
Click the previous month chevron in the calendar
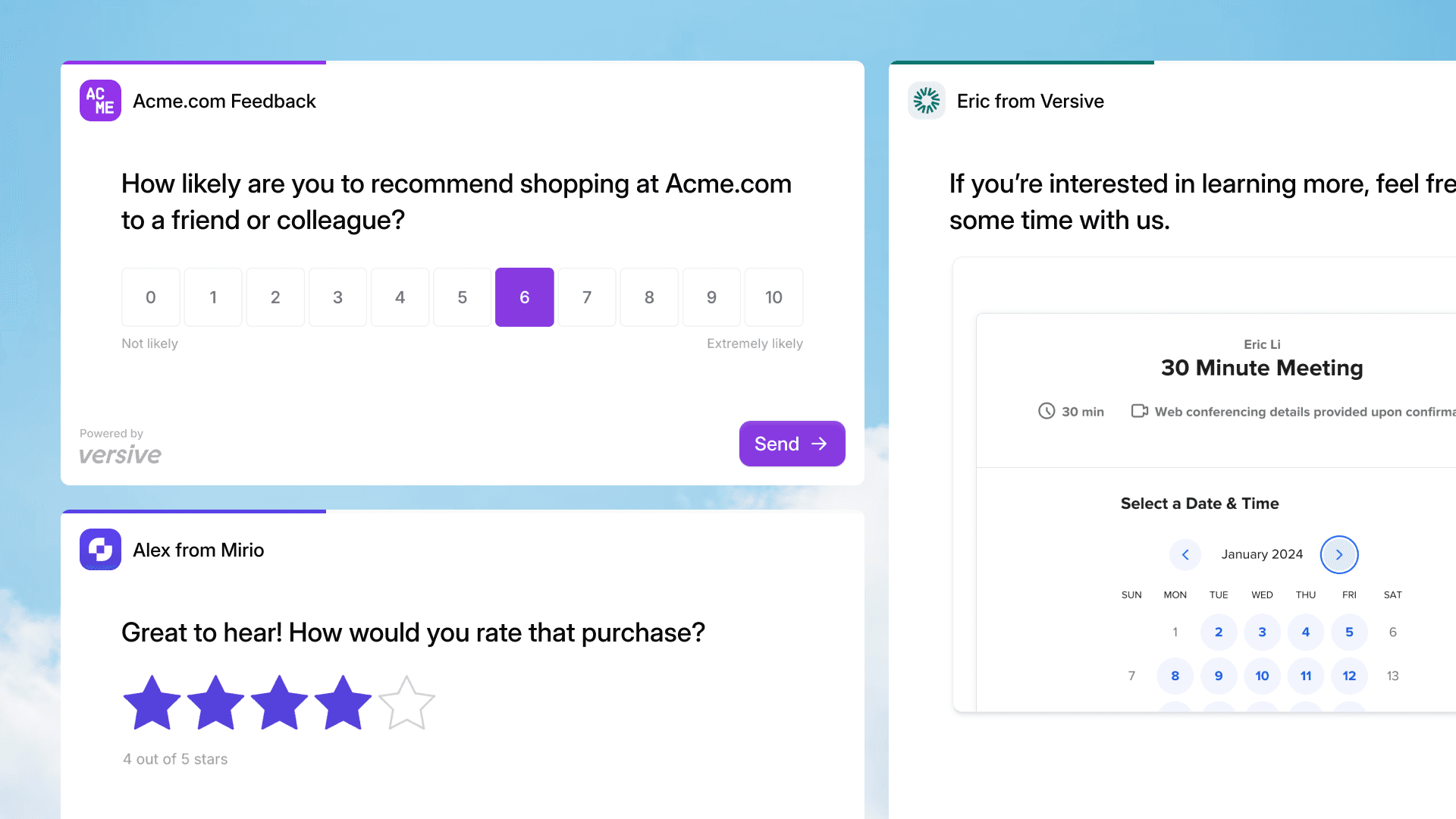[x=1185, y=554]
